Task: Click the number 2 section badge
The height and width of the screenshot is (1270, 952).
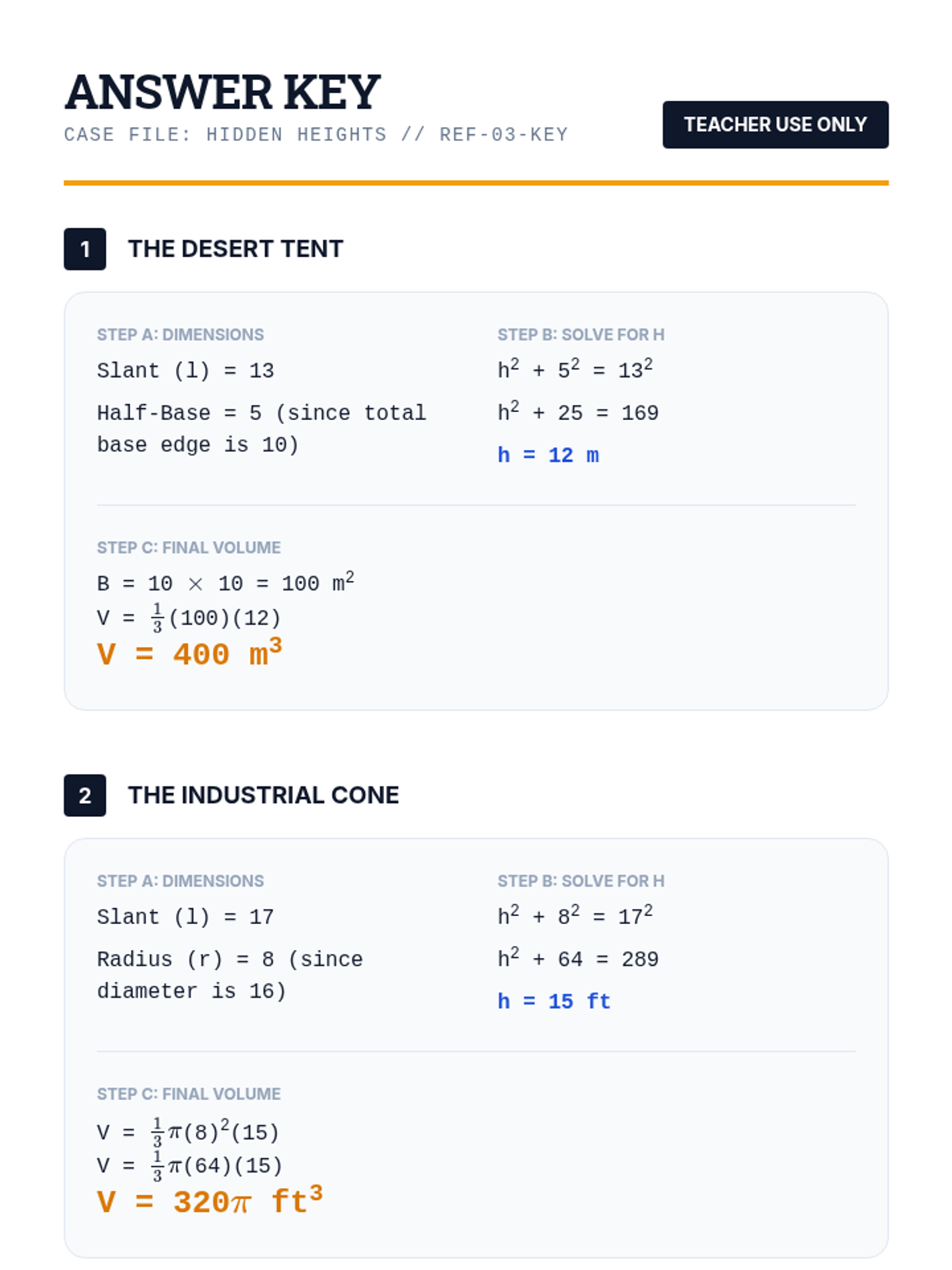Action: point(85,795)
